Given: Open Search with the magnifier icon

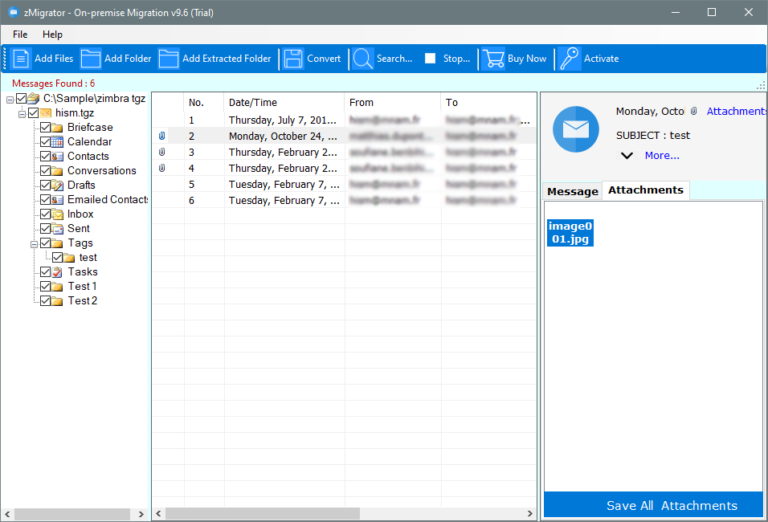Looking at the screenshot, I should [362, 58].
